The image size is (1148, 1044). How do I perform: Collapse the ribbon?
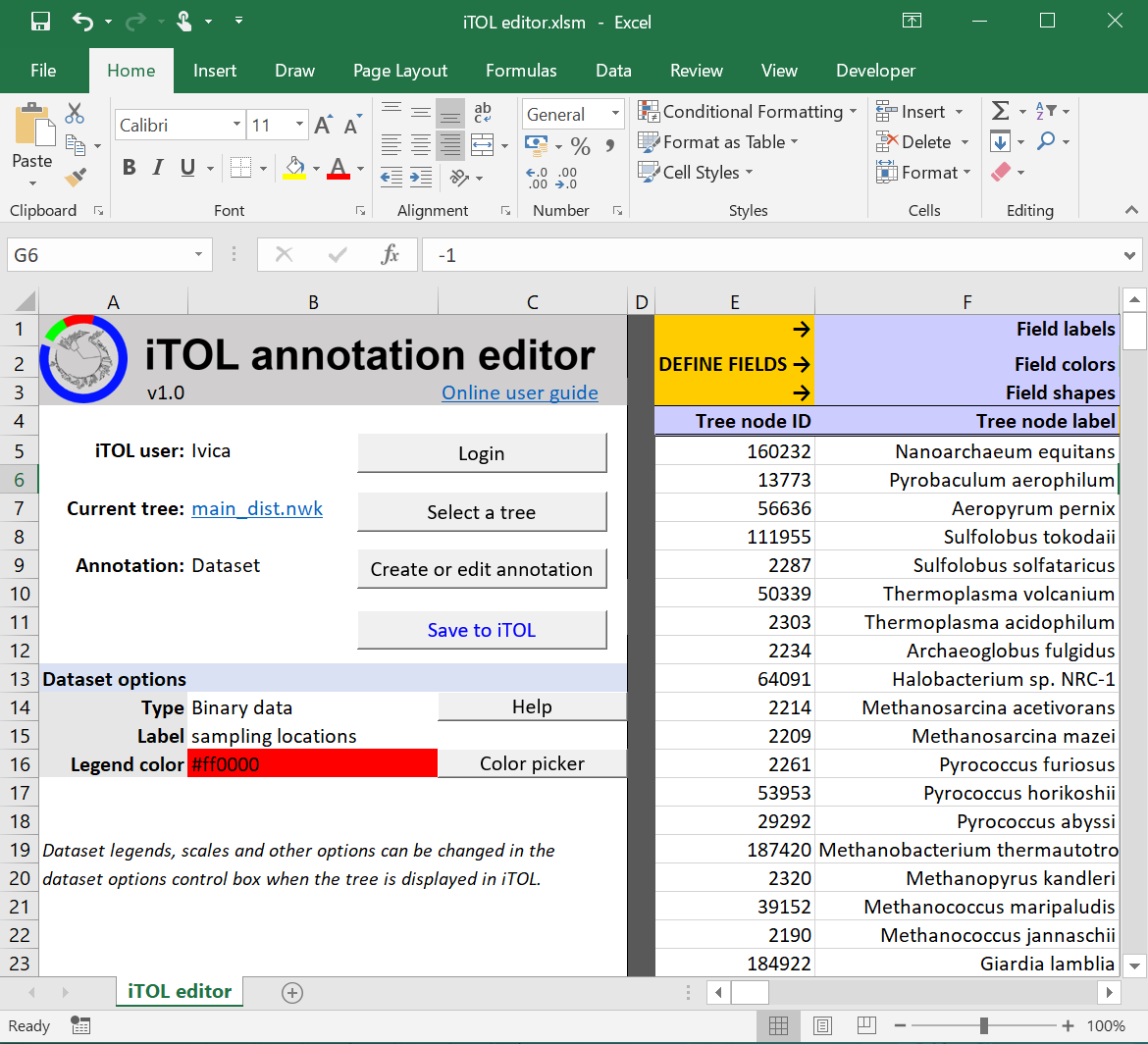(1131, 210)
